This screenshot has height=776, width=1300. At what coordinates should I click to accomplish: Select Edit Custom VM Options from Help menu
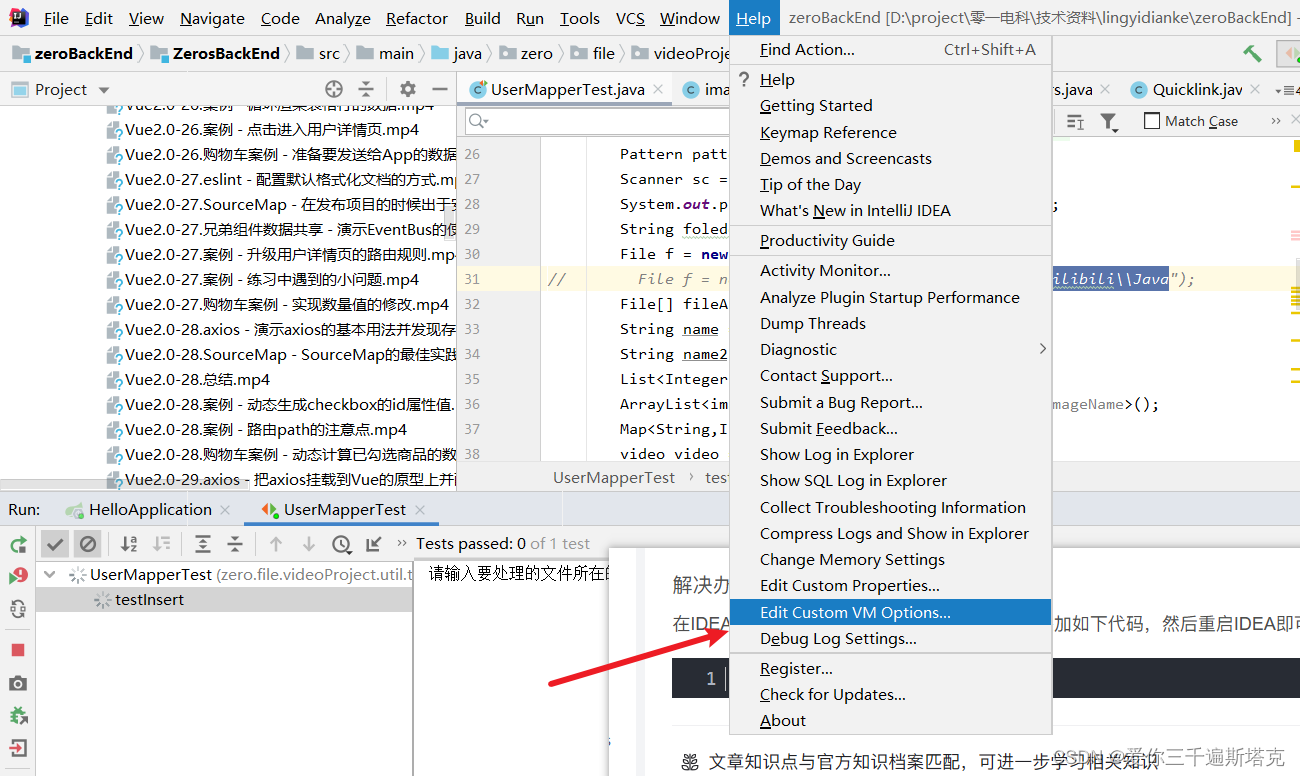tap(852, 612)
